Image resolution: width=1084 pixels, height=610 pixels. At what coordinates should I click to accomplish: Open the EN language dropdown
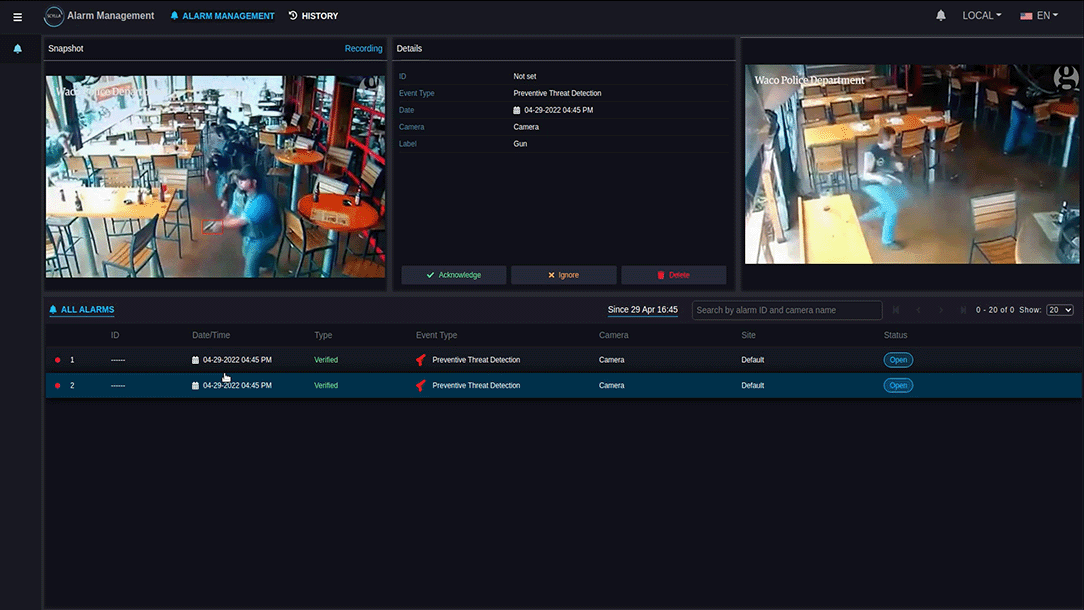pyautogui.click(x=1038, y=16)
